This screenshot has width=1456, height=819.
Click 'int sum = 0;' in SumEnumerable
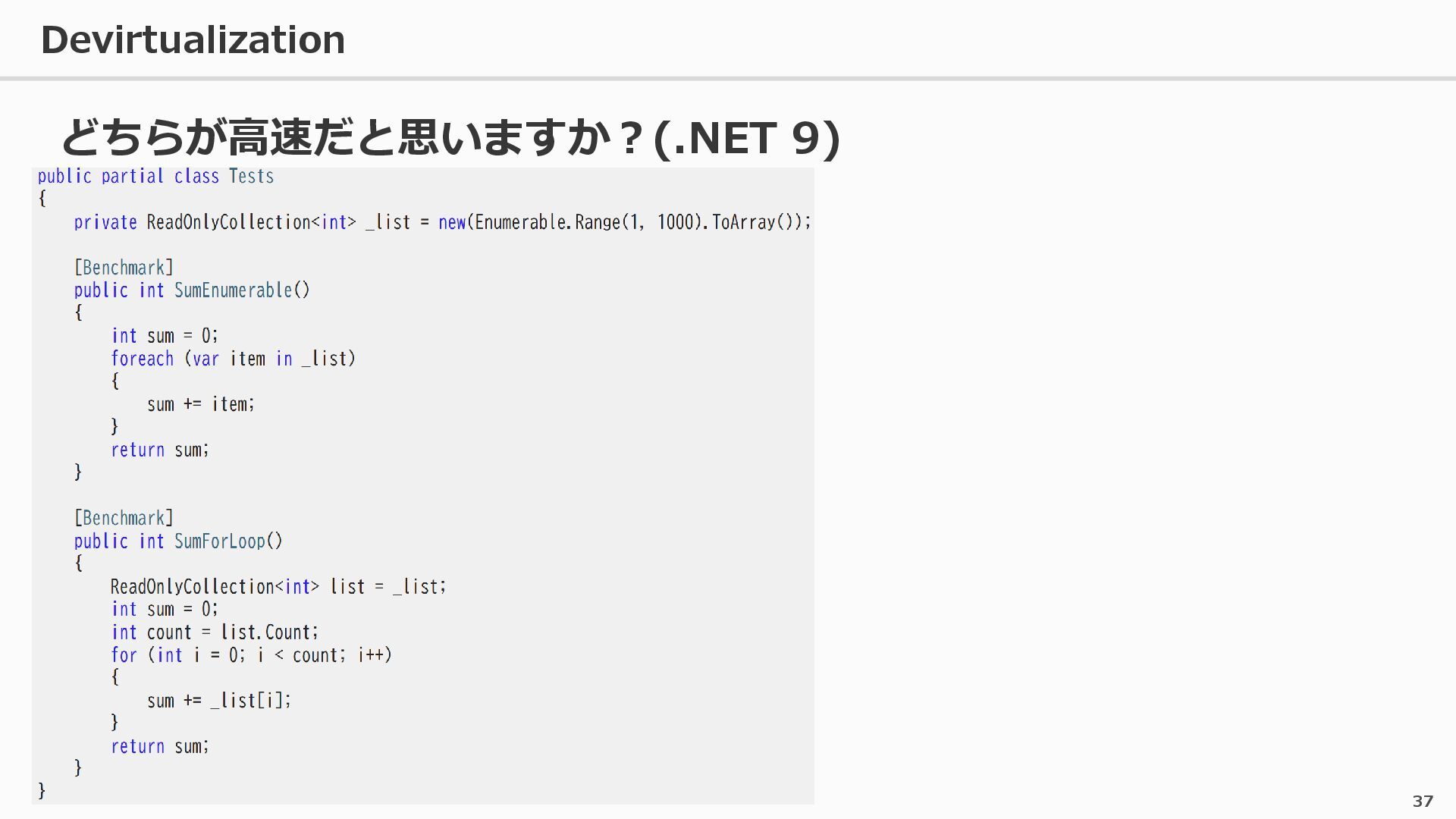pyautogui.click(x=165, y=336)
